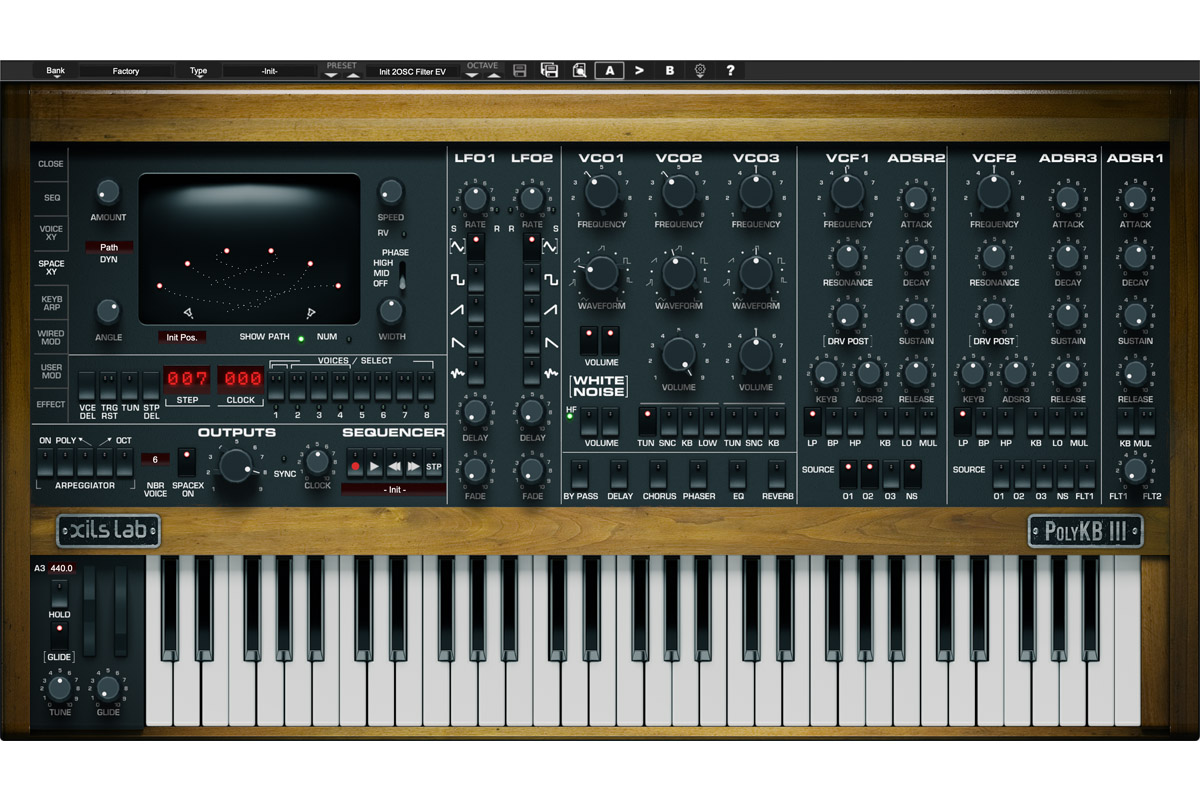Toggle the SPACEX ON switch

coord(186,461)
